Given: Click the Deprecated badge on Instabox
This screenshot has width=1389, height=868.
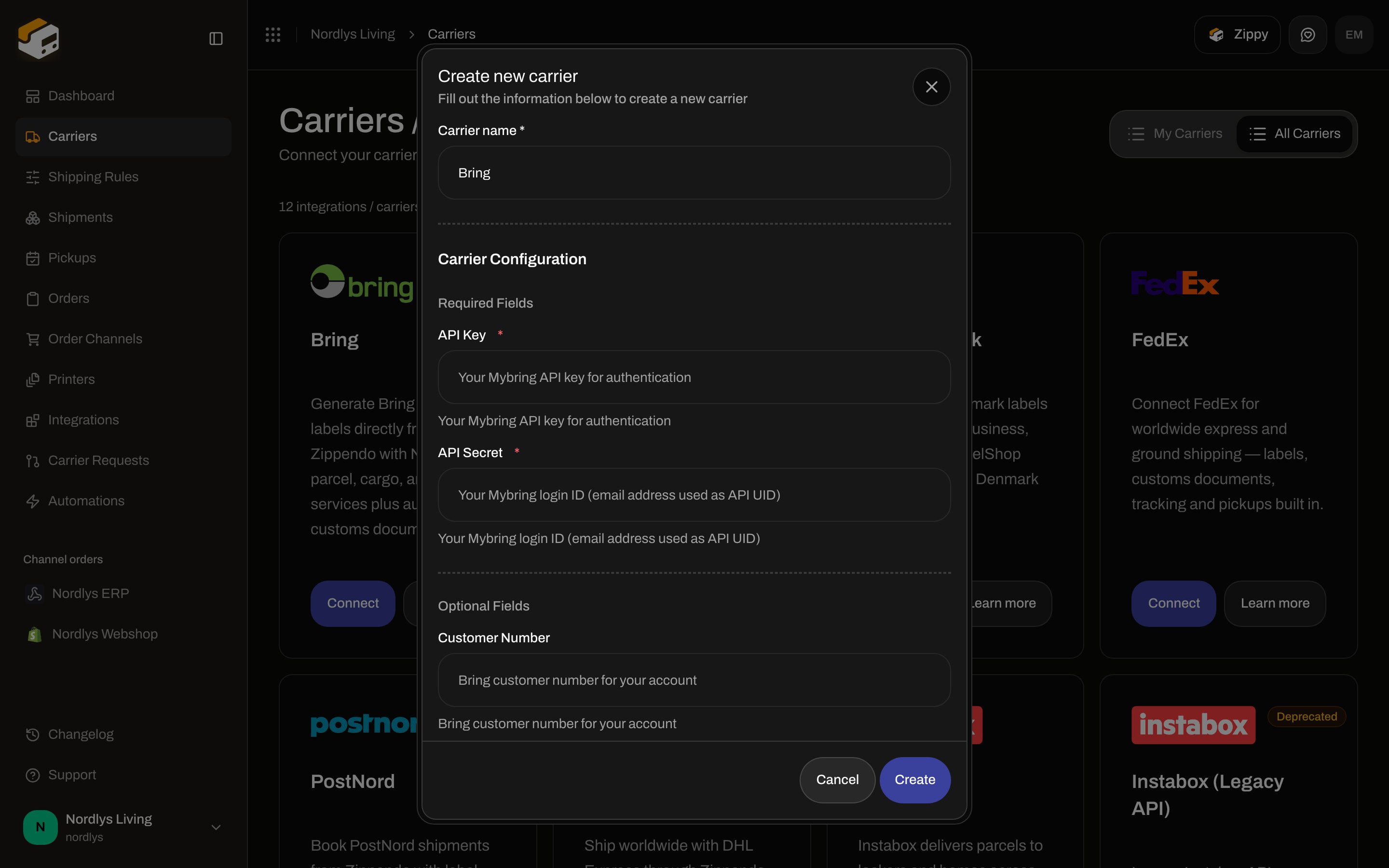Looking at the screenshot, I should tap(1307, 717).
